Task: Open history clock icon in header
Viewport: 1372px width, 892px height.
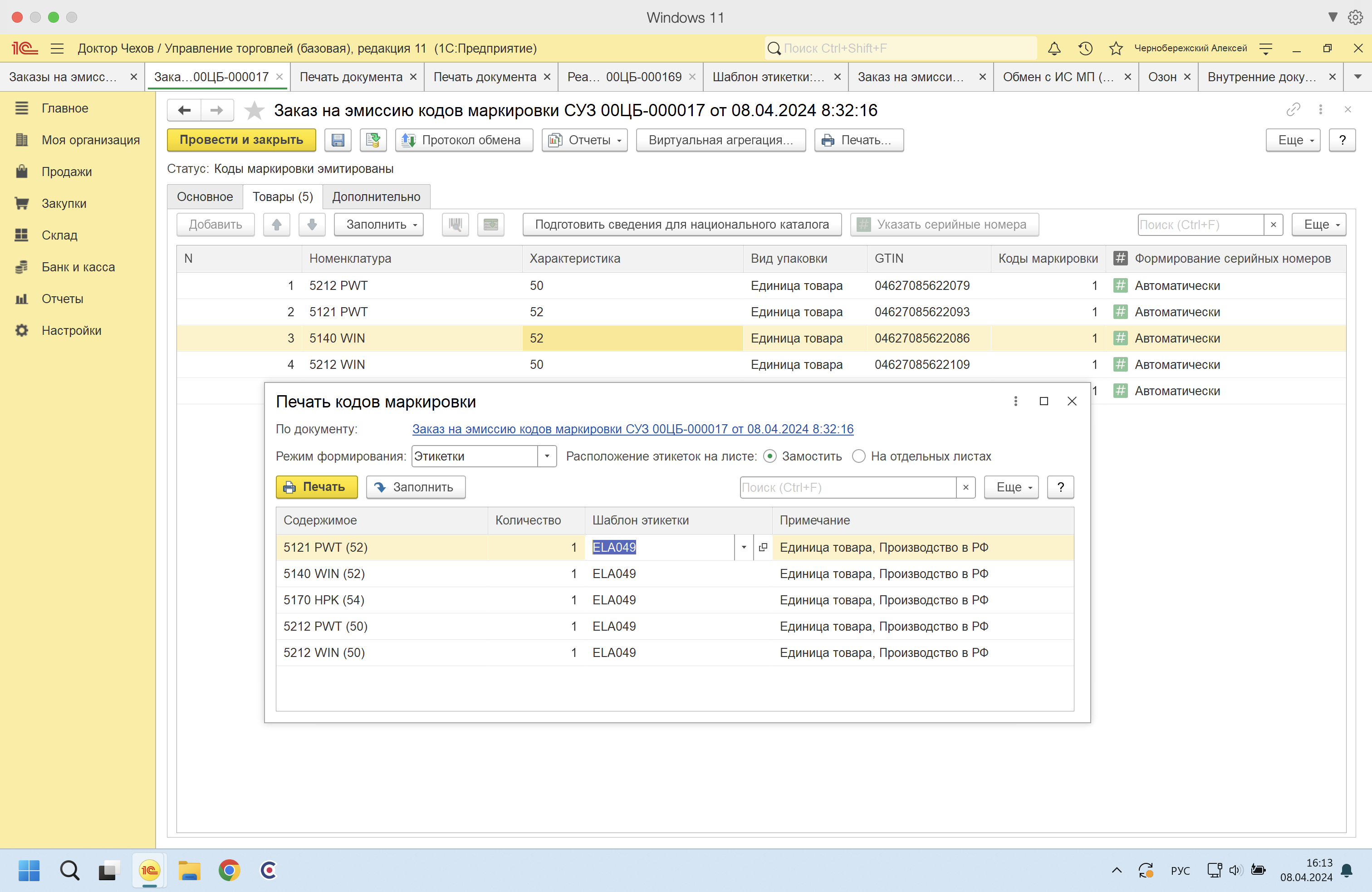Action: (x=1085, y=49)
